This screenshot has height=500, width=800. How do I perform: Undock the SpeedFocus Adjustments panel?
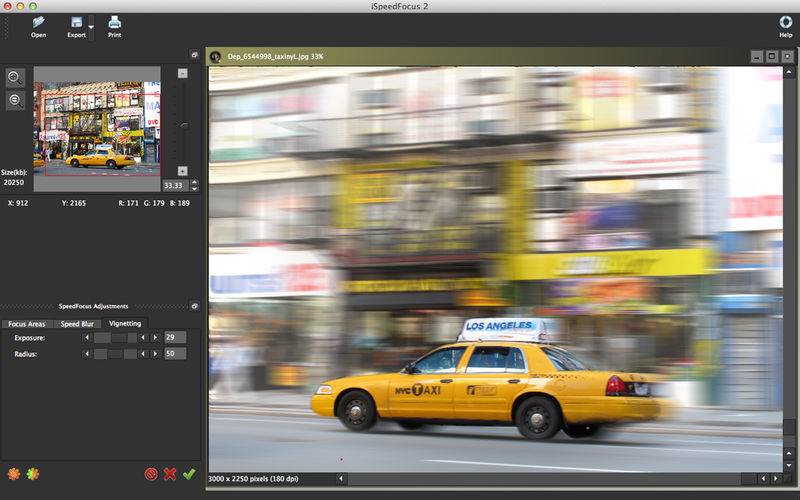[x=194, y=306]
